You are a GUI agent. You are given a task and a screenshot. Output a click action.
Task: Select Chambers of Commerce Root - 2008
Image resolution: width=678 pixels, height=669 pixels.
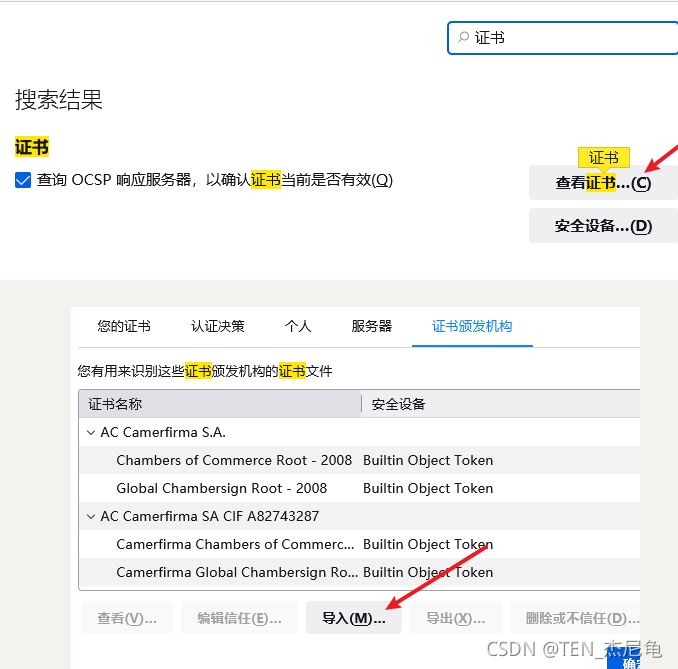(234, 460)
